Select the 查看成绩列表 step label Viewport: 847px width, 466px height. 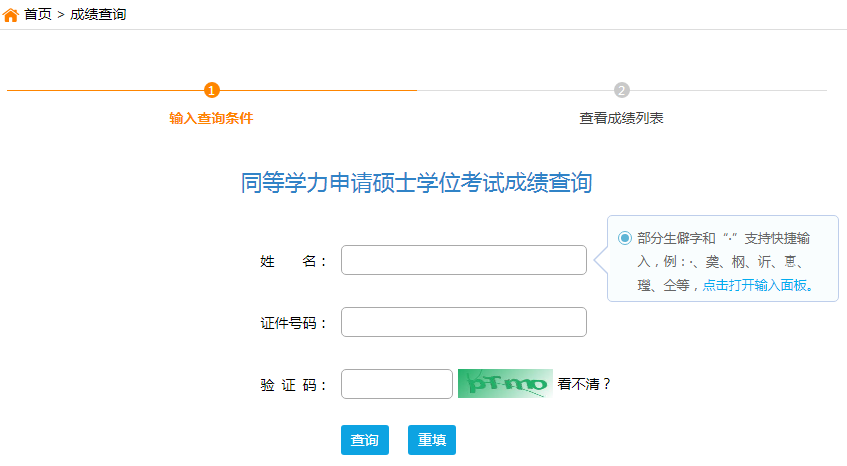[x=621, y=118]
